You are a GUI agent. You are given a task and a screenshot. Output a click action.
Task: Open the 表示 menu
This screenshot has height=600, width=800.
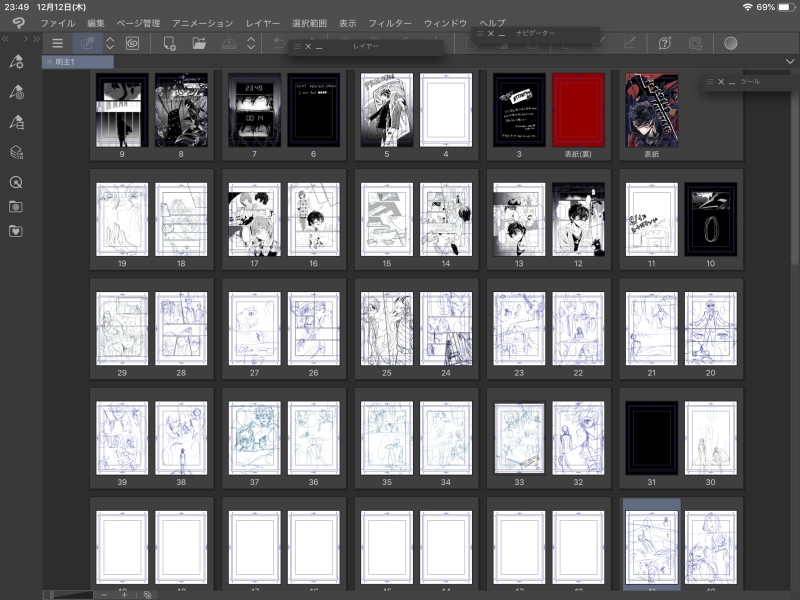347,23
